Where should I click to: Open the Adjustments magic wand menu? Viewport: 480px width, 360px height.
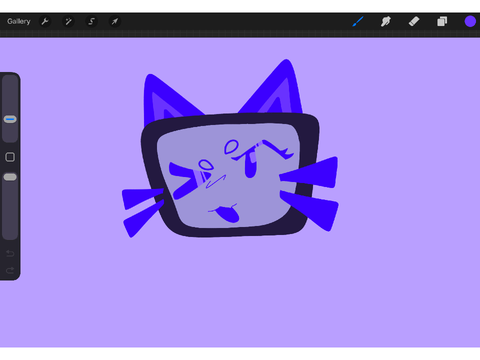pos(68,22)
